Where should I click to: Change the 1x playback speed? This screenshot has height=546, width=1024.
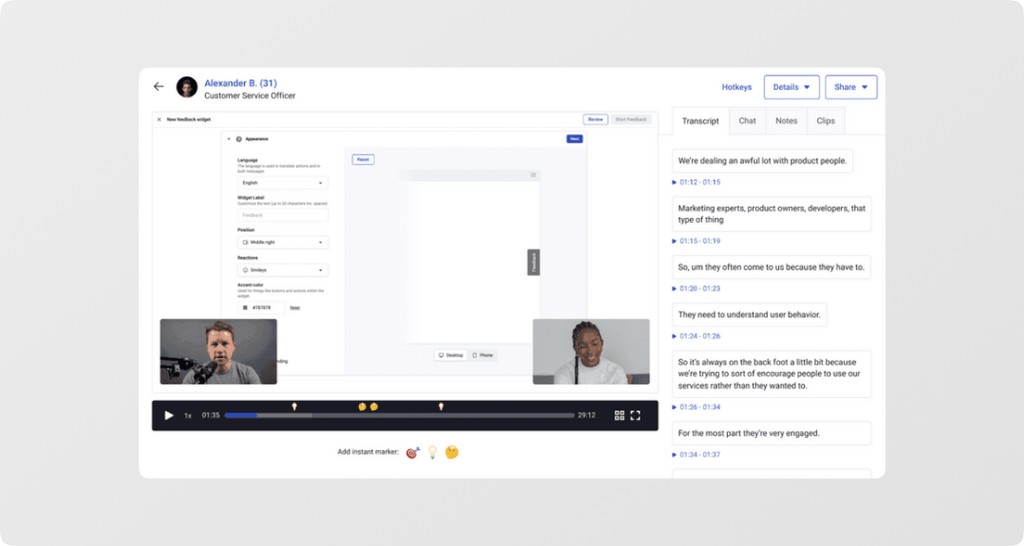pos(188,415)
